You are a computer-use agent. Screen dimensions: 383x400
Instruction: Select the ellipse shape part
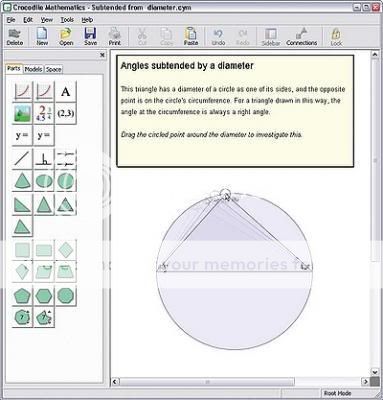click(44, 181)
